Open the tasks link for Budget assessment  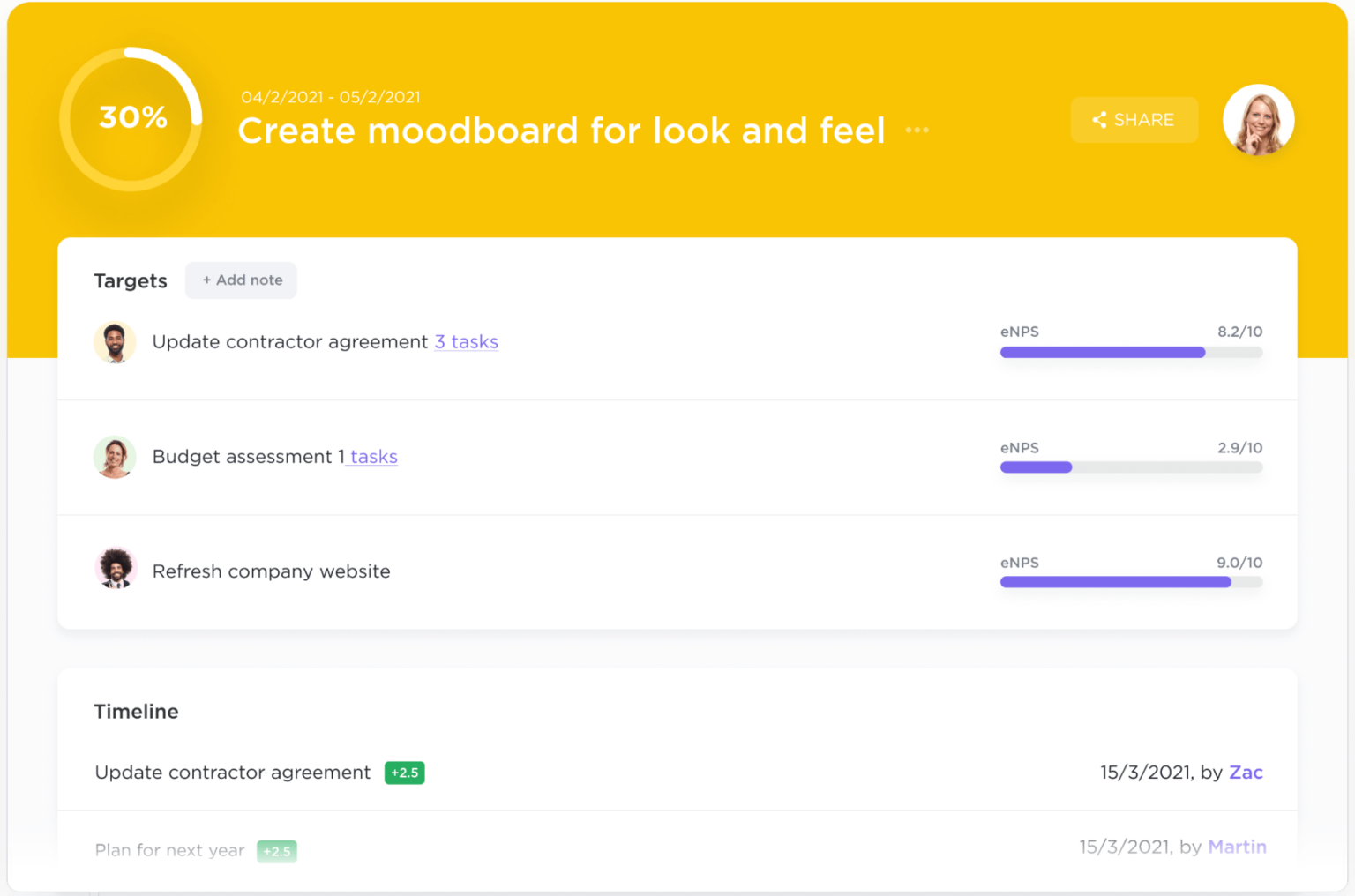coord(373,456)
